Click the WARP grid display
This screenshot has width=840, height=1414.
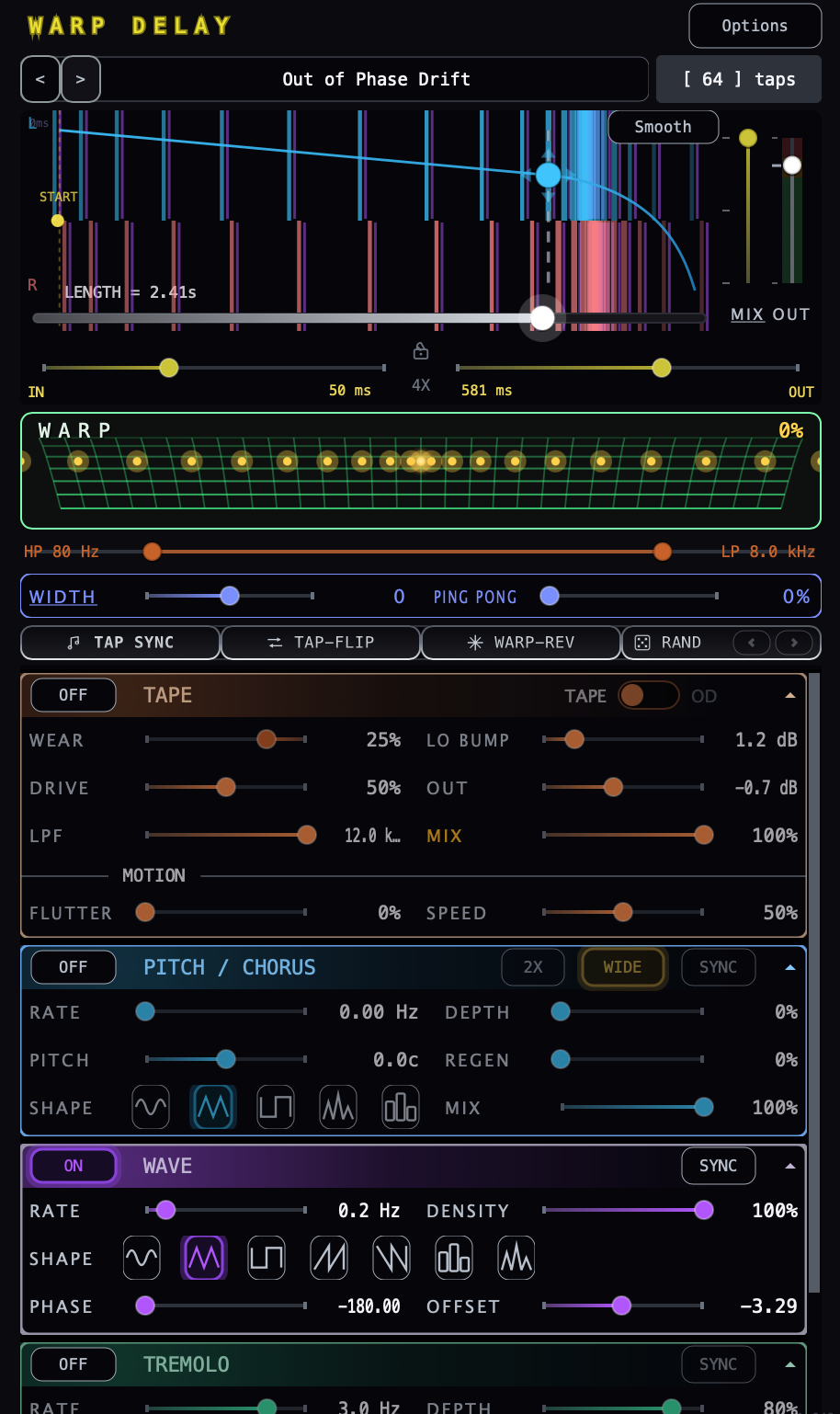[421, 471]
